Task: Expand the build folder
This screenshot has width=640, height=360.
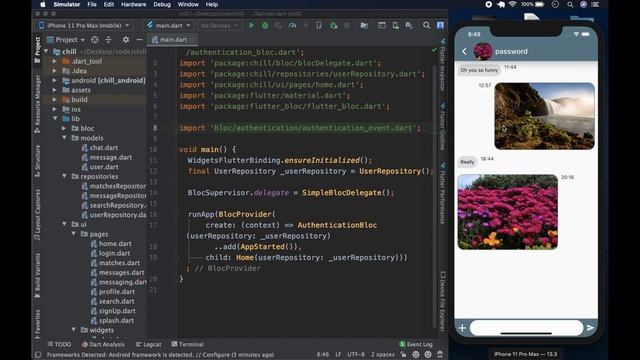Action: pos(54,100)
